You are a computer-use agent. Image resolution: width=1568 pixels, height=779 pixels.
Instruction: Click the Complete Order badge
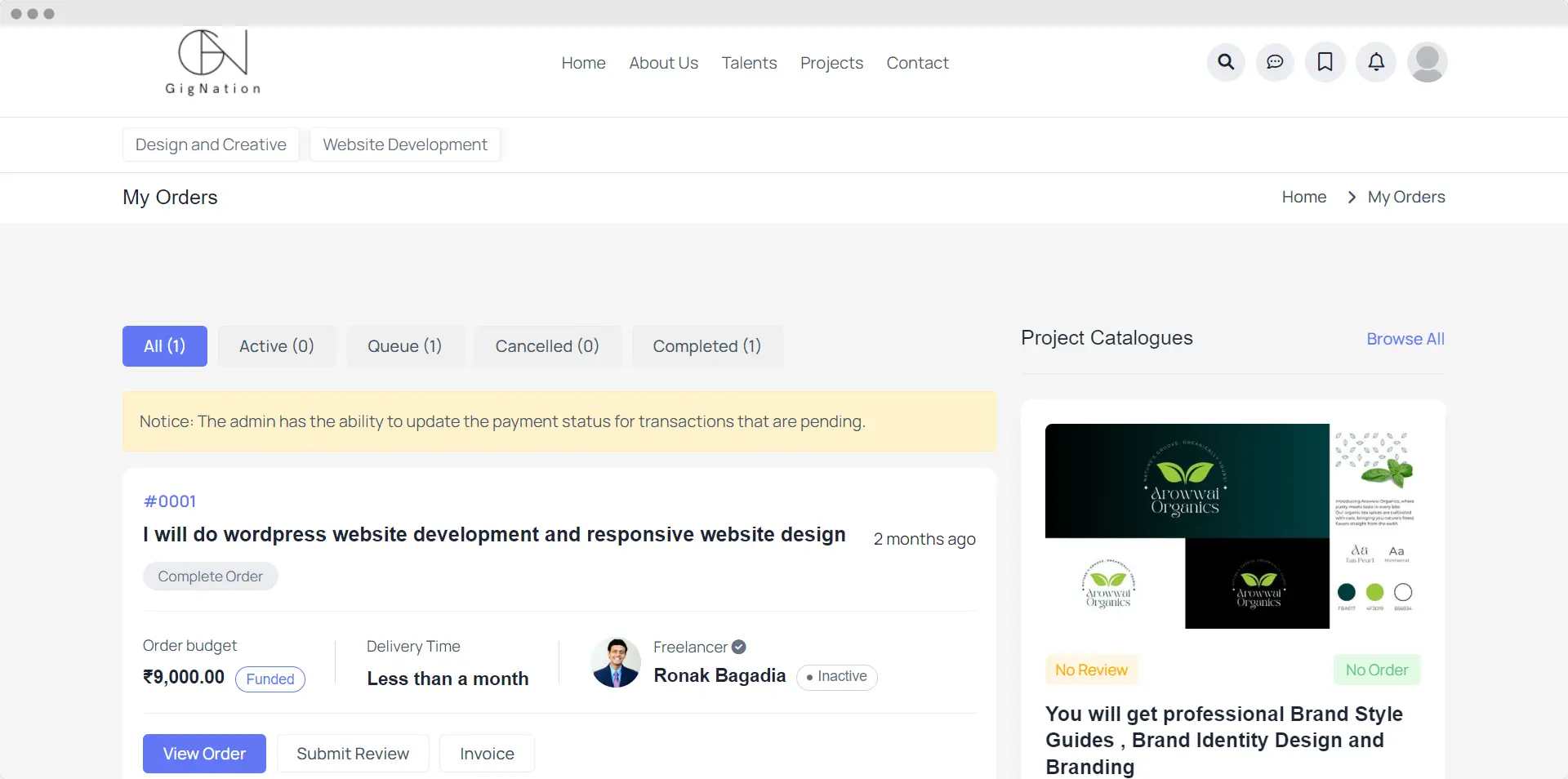point(211,576)
